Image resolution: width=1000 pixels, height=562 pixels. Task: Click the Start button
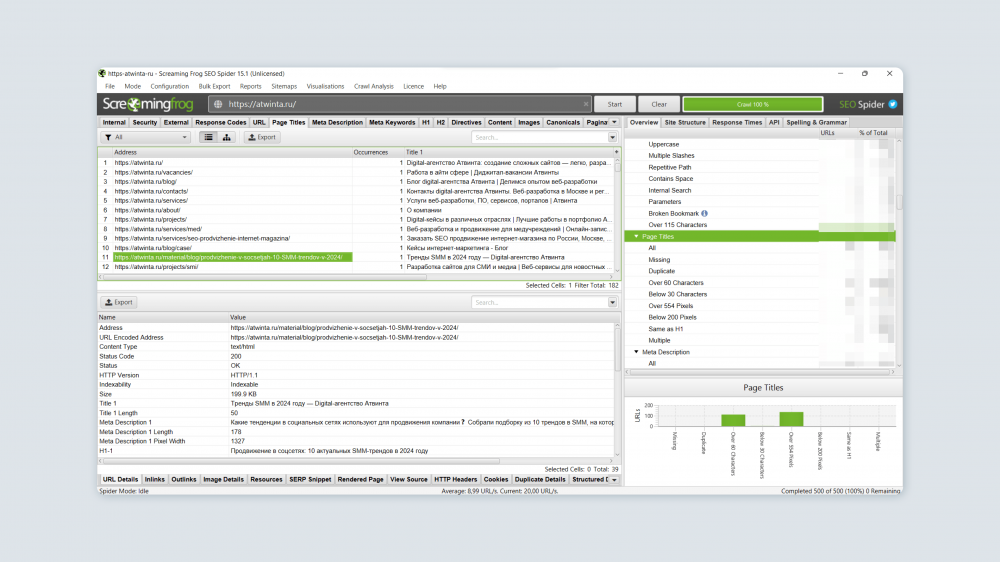point(615,104)
